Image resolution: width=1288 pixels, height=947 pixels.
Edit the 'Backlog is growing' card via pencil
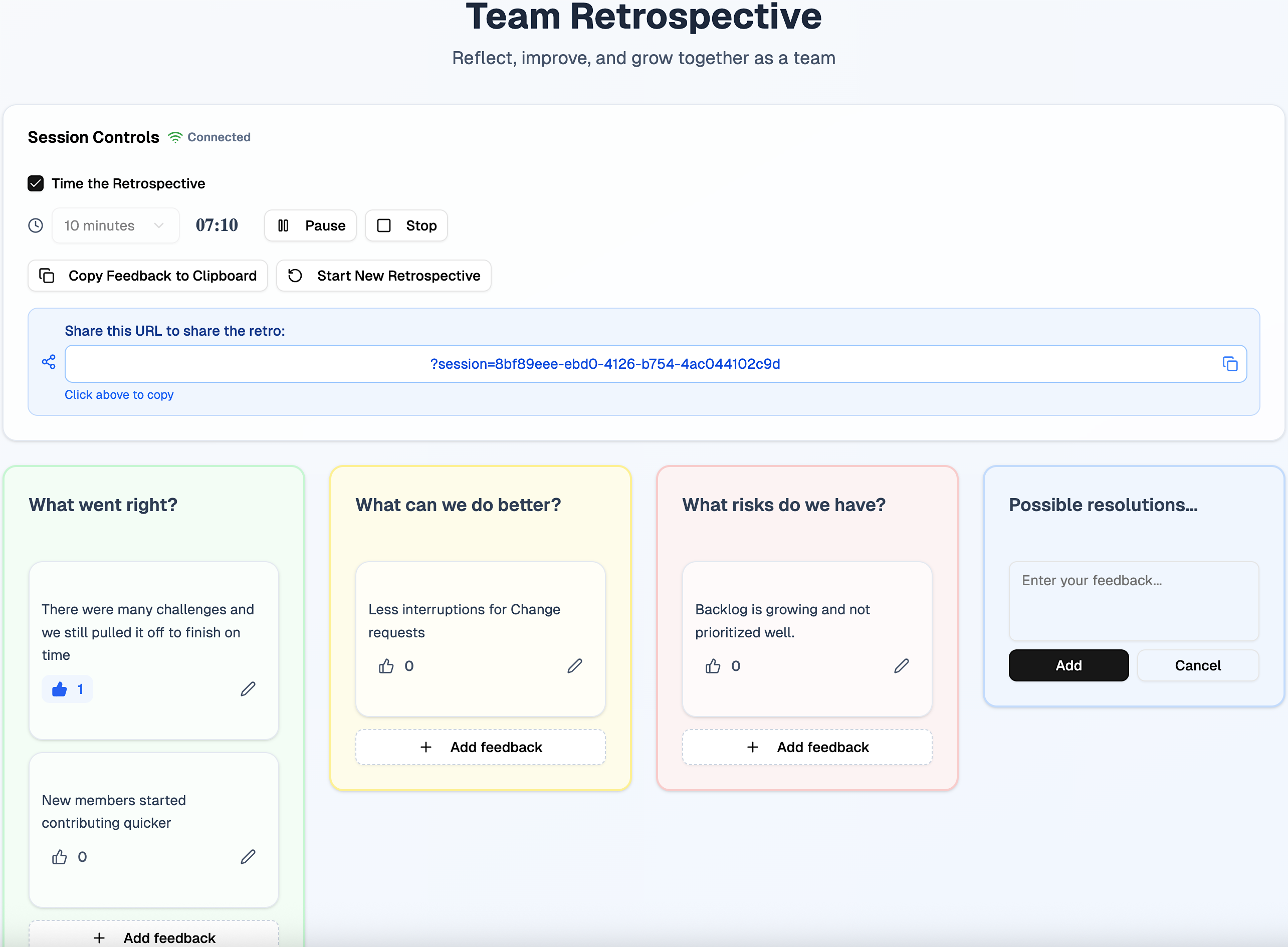(x=901, y=665)
